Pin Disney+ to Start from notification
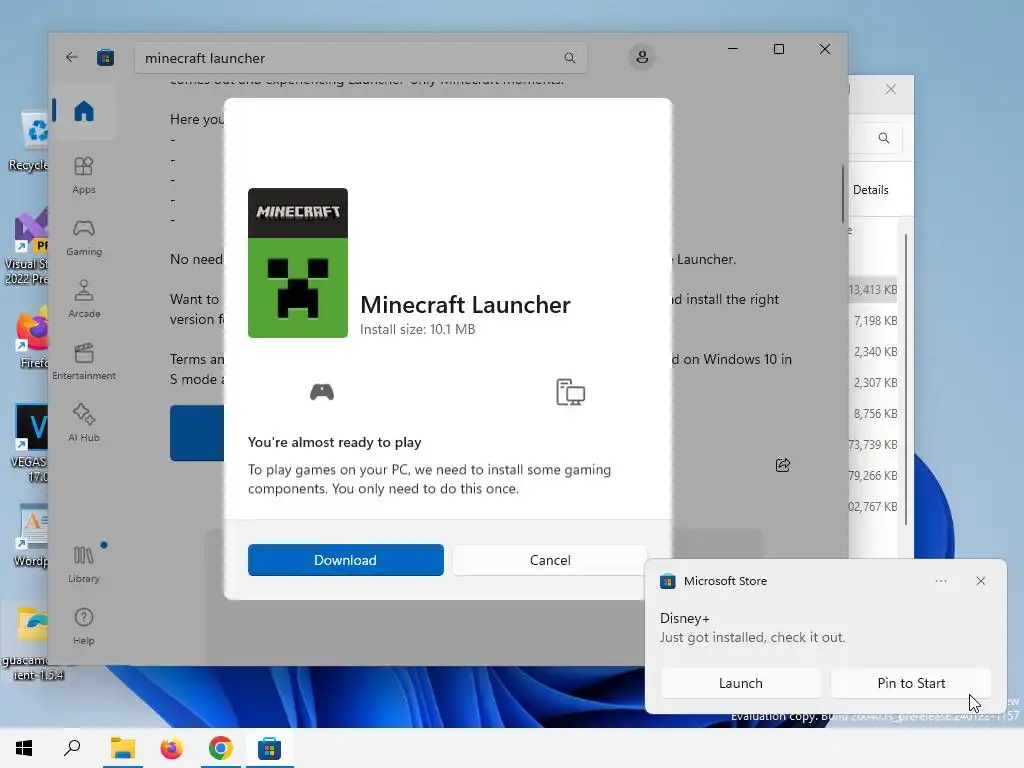1024x768 pixels. click(x=911, y=682)
